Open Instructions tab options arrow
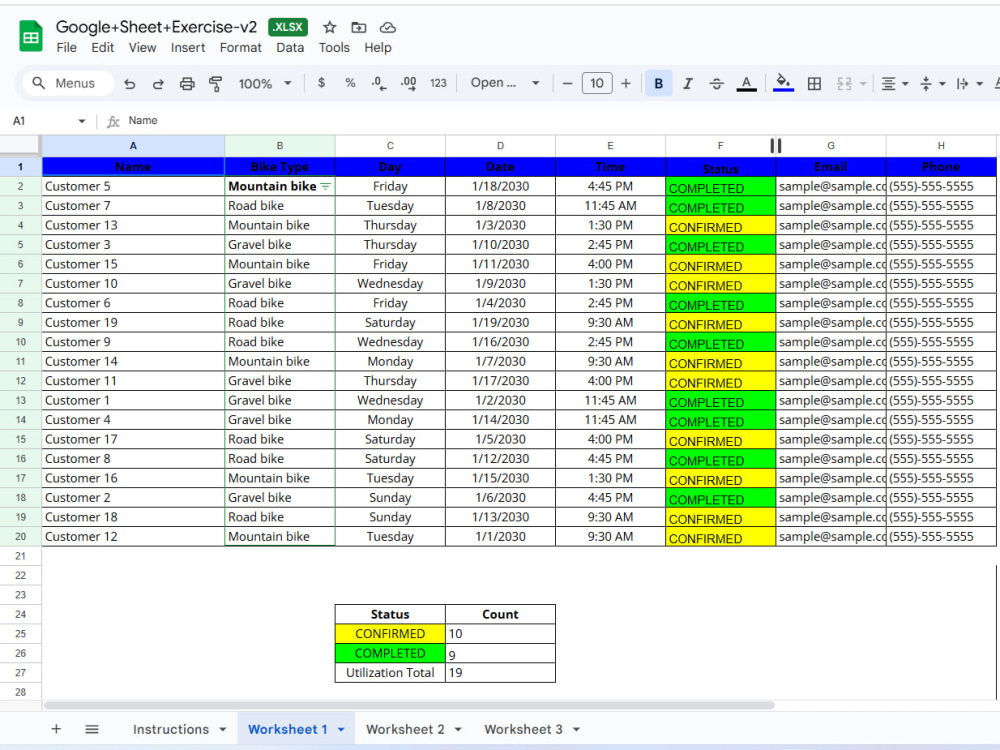 coord(223,730)
